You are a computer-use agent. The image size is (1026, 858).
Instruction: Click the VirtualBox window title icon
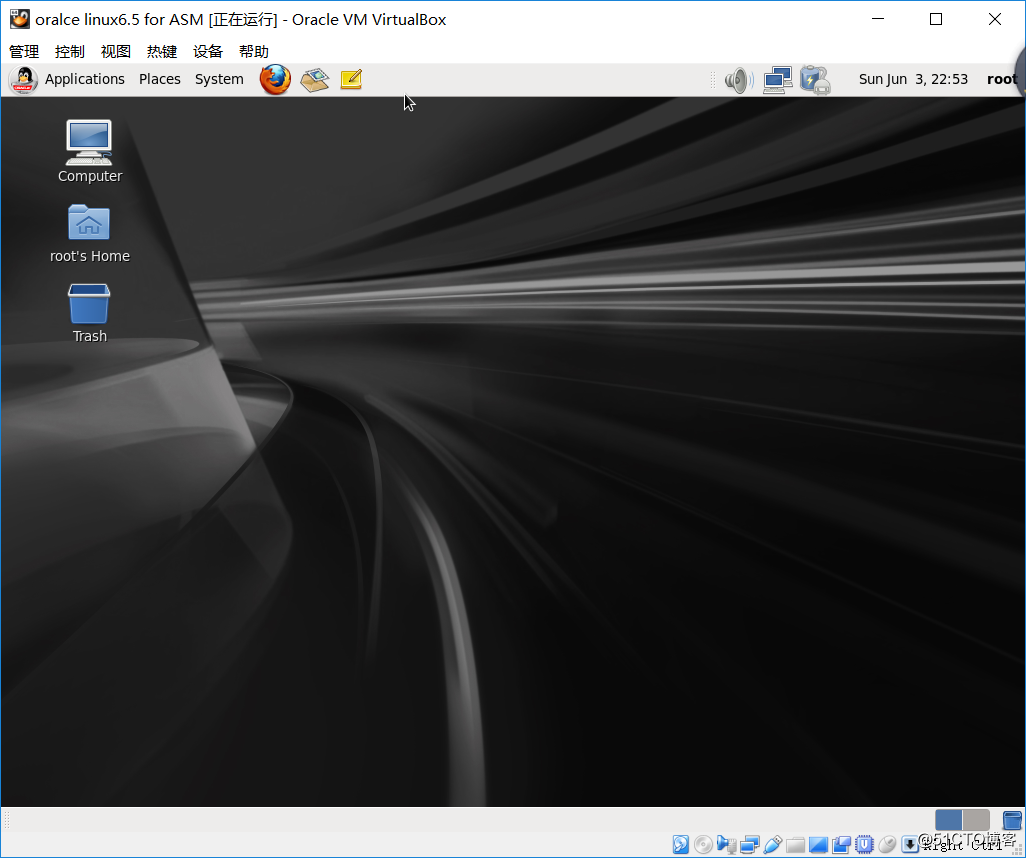pos(20,19)
